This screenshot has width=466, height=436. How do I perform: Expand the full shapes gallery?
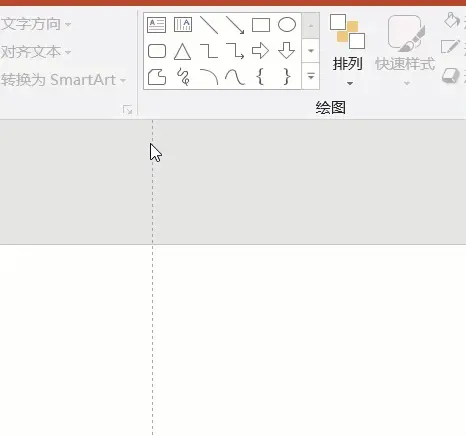point(311,76)
